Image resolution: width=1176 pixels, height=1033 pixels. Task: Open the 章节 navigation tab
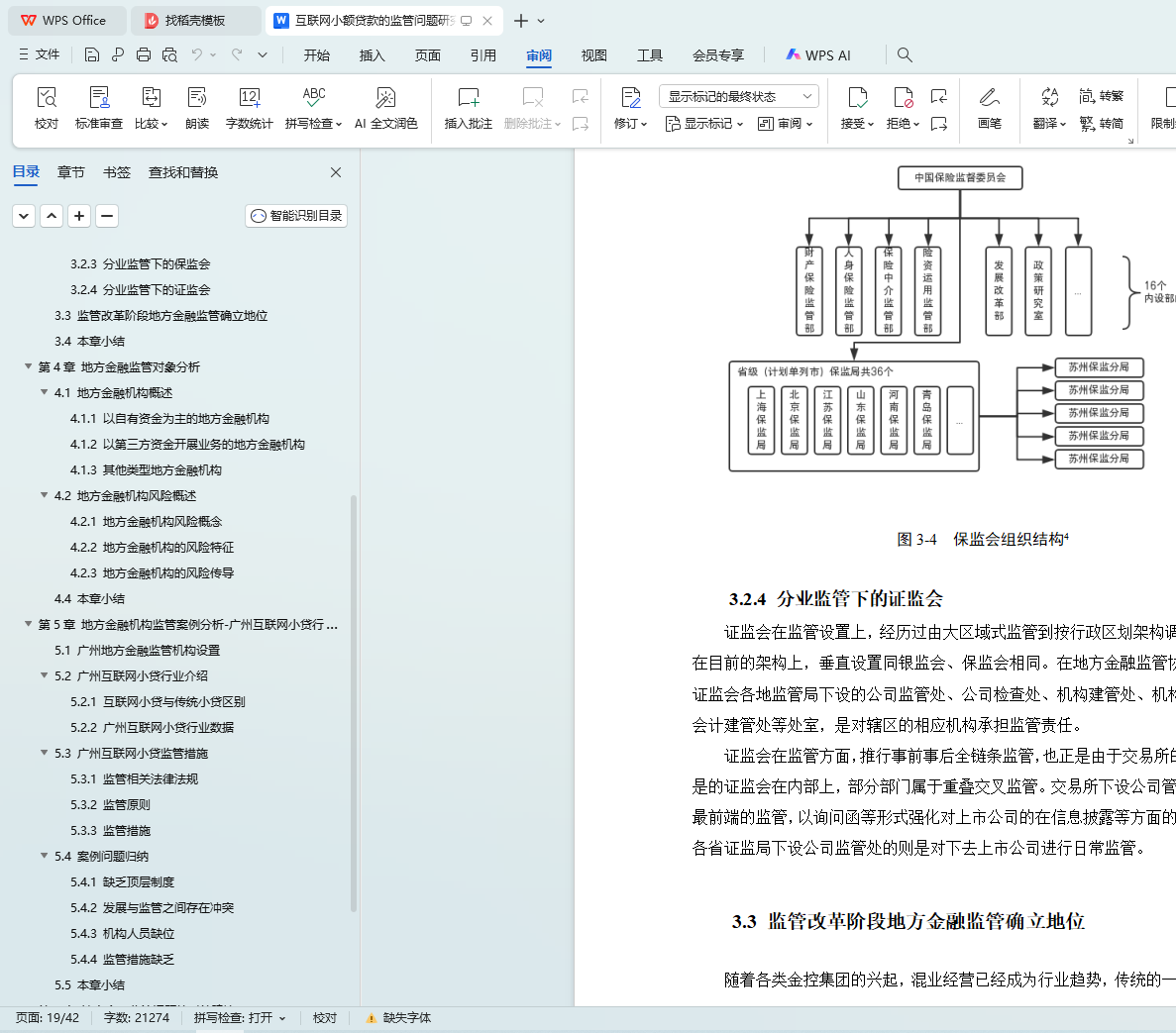coord(71,172)
